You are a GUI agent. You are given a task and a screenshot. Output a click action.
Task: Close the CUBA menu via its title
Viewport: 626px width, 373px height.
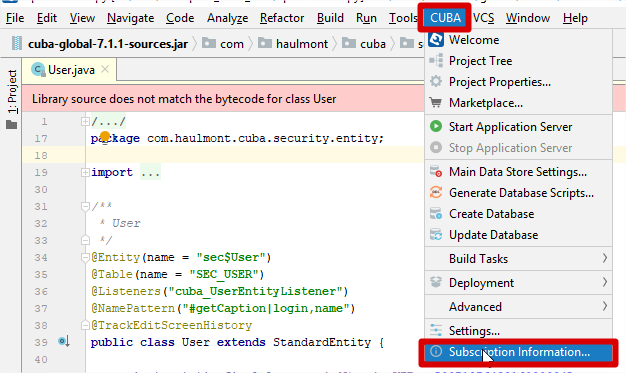[x=445, y=18]
